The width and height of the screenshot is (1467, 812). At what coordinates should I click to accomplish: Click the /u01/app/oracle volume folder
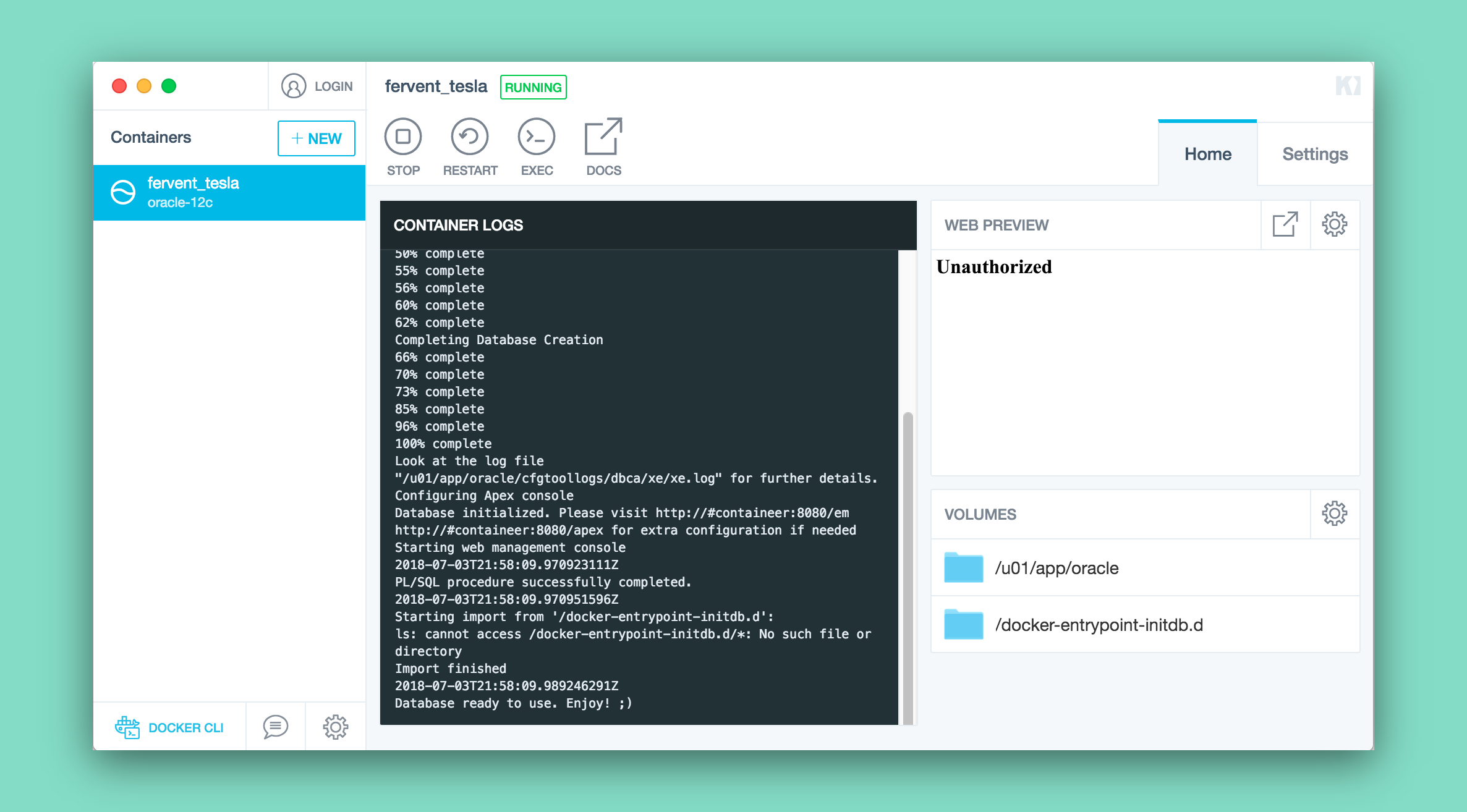tap(1050, 568)
